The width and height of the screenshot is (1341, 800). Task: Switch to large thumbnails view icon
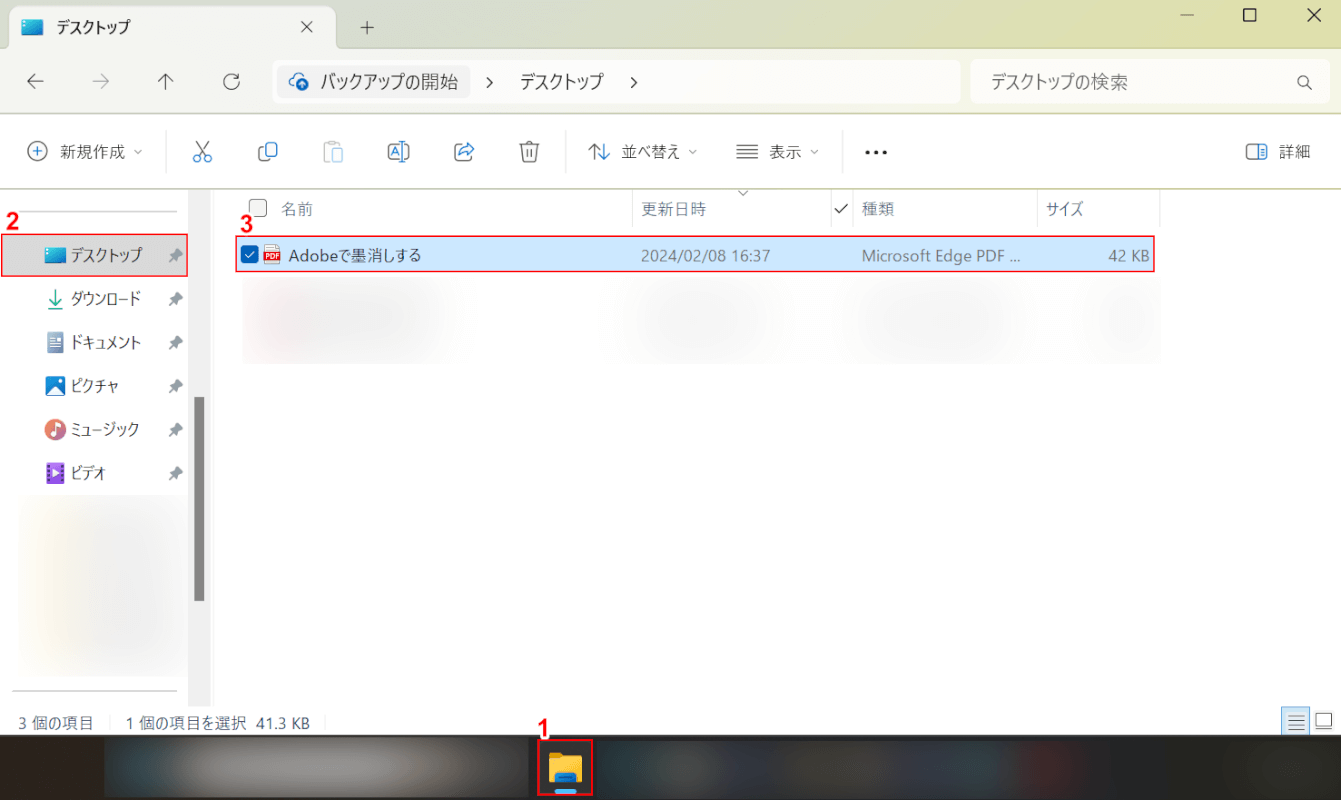point(1324,721)
